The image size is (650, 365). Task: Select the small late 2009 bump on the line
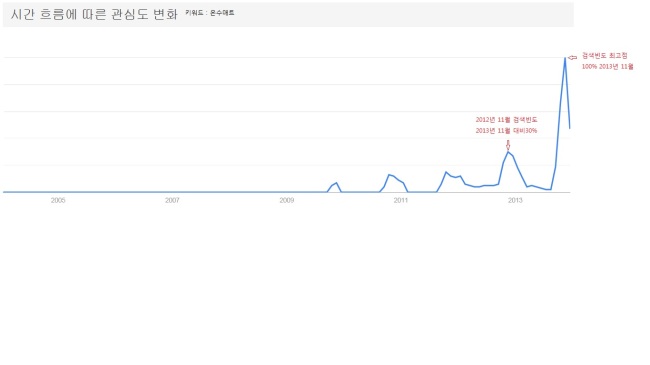tap(336, 182)
